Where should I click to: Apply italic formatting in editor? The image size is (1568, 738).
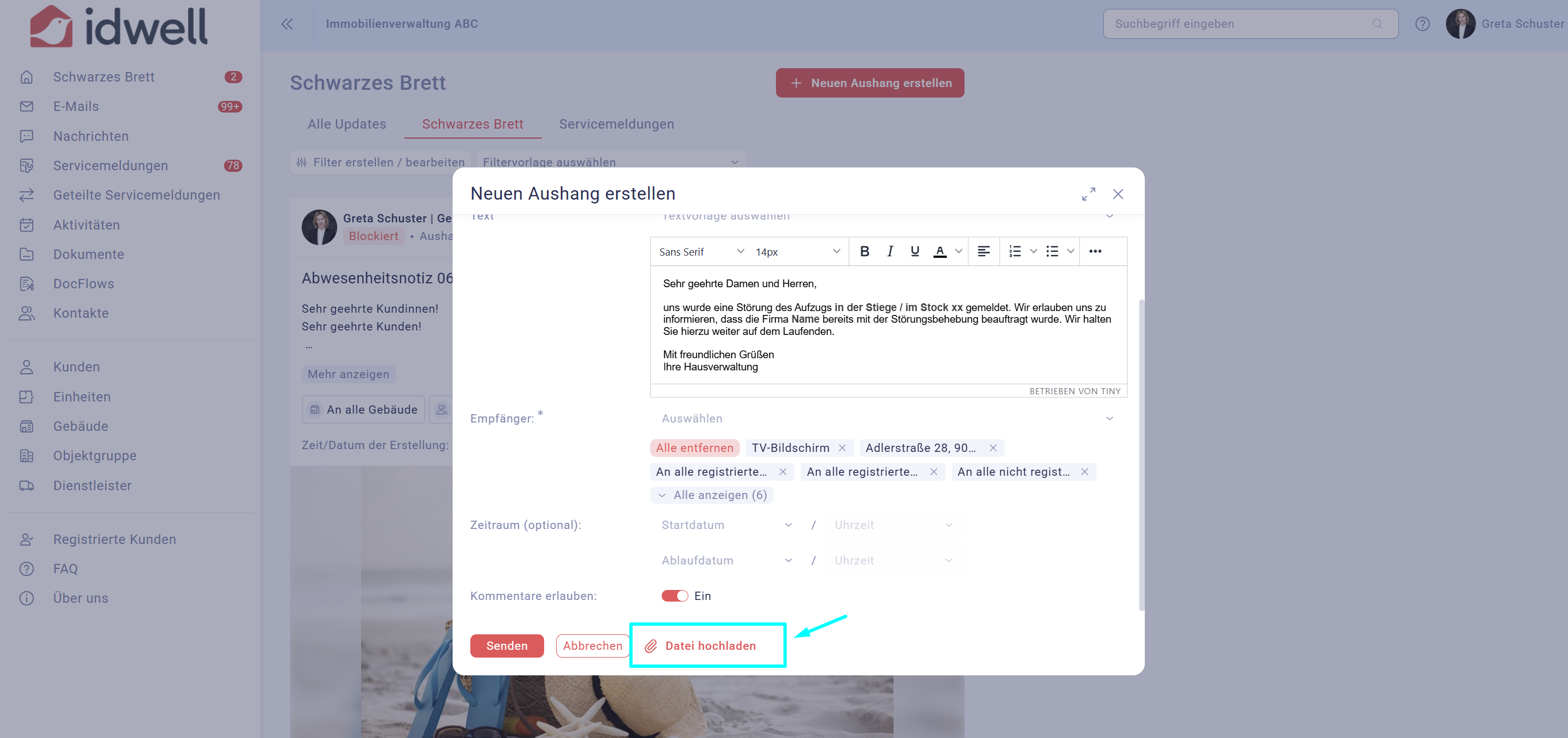890,251
